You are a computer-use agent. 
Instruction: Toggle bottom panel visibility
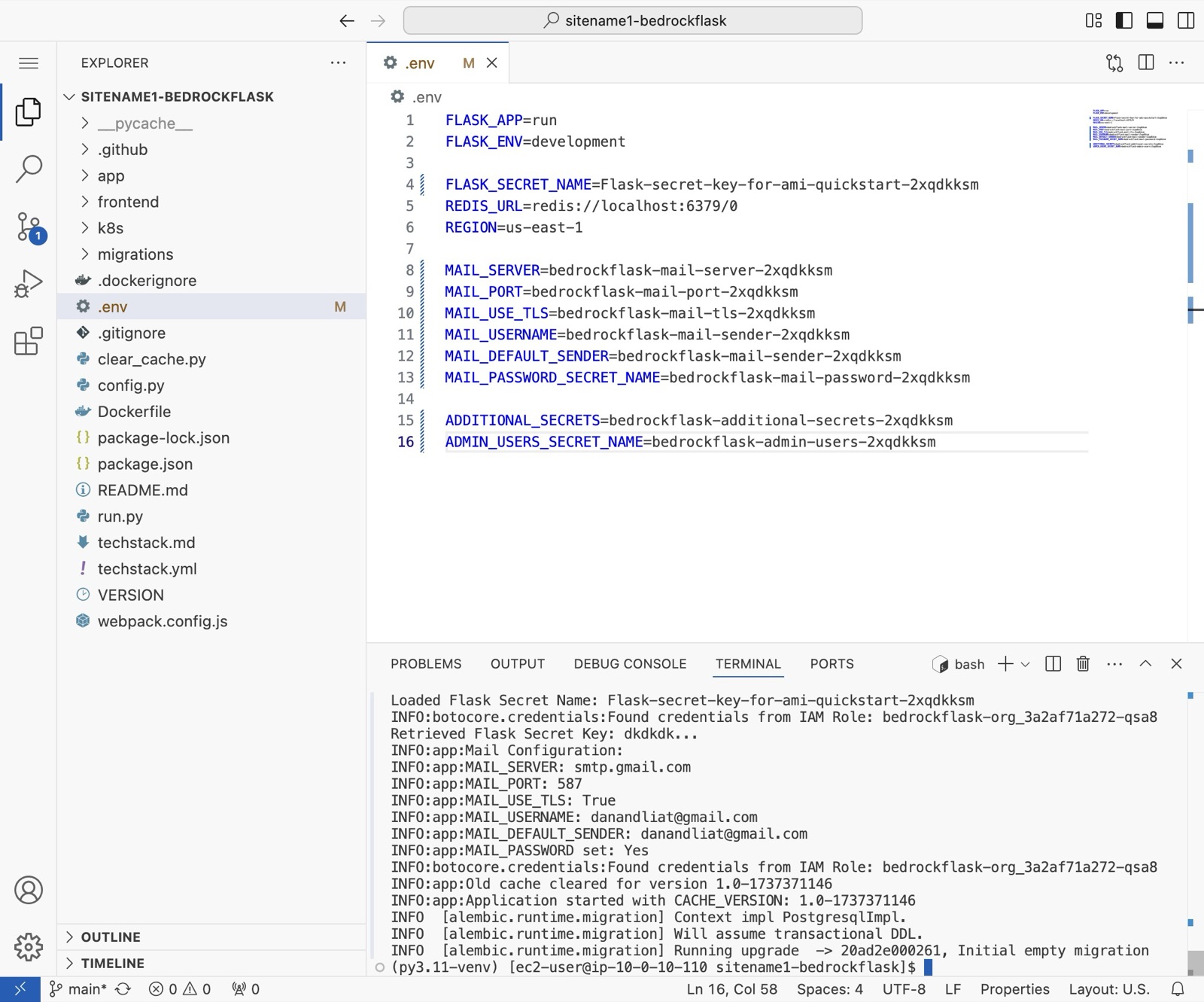pyautogui.click(x=1155, y=20)
